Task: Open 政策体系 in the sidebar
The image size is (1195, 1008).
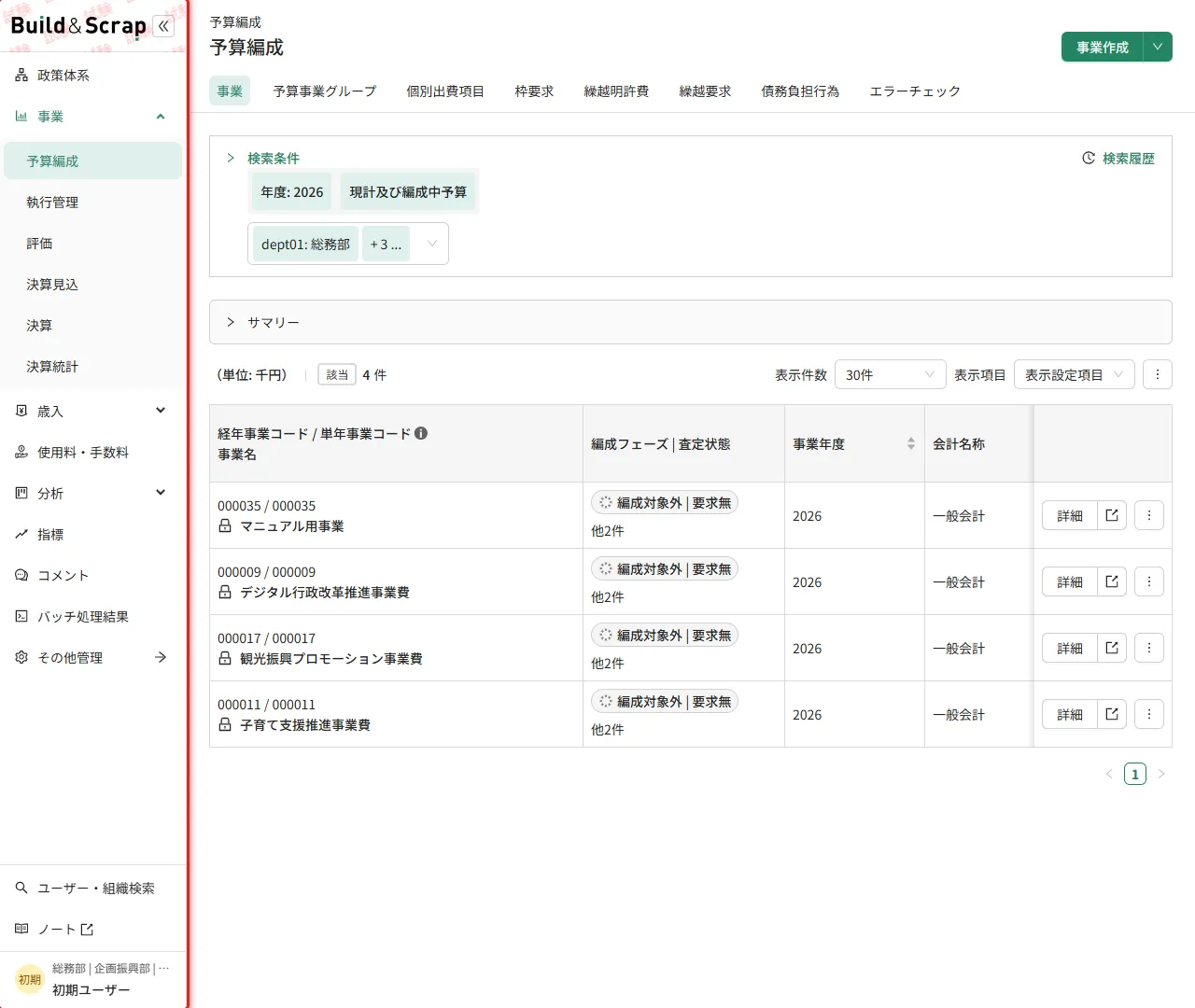Action: (93, 76)
